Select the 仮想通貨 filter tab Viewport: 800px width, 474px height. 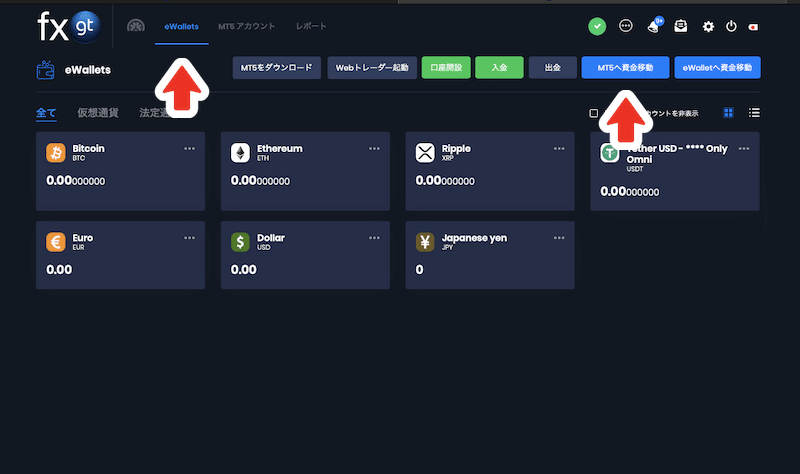[98, 113]
